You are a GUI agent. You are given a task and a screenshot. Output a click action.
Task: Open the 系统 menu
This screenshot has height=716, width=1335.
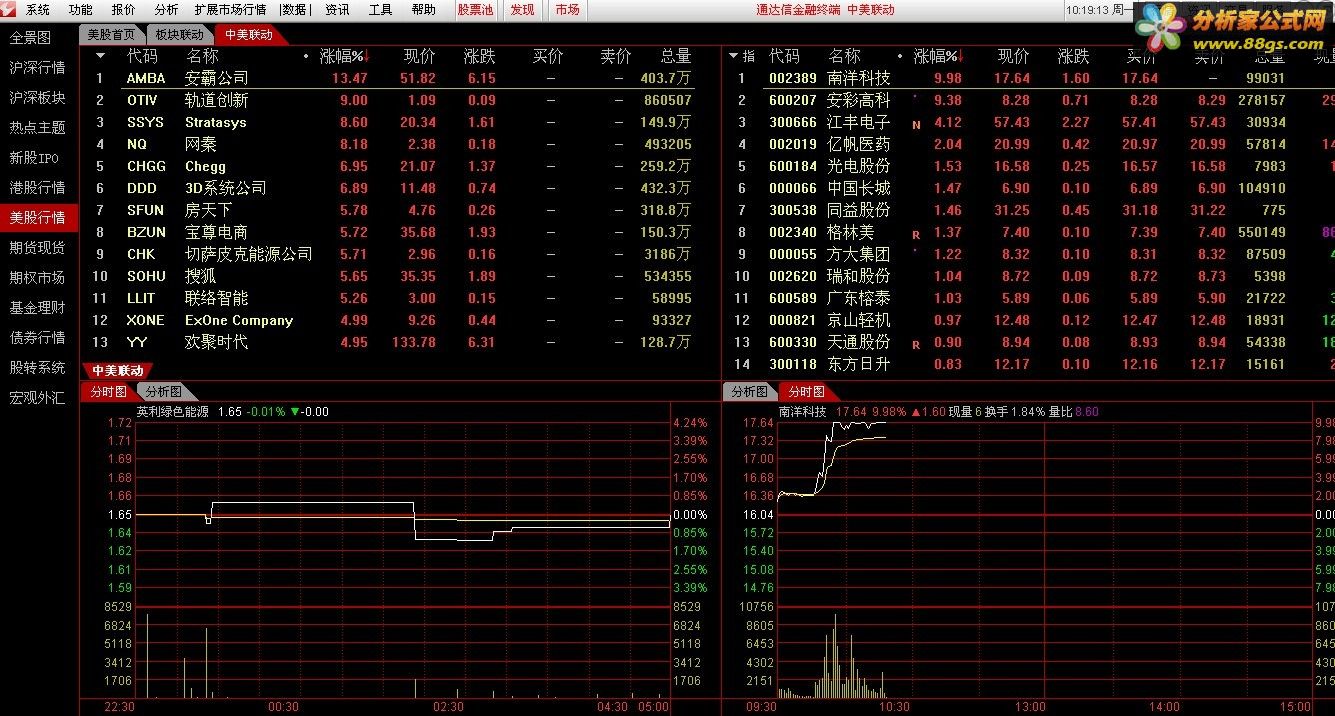tap(38, 10)
